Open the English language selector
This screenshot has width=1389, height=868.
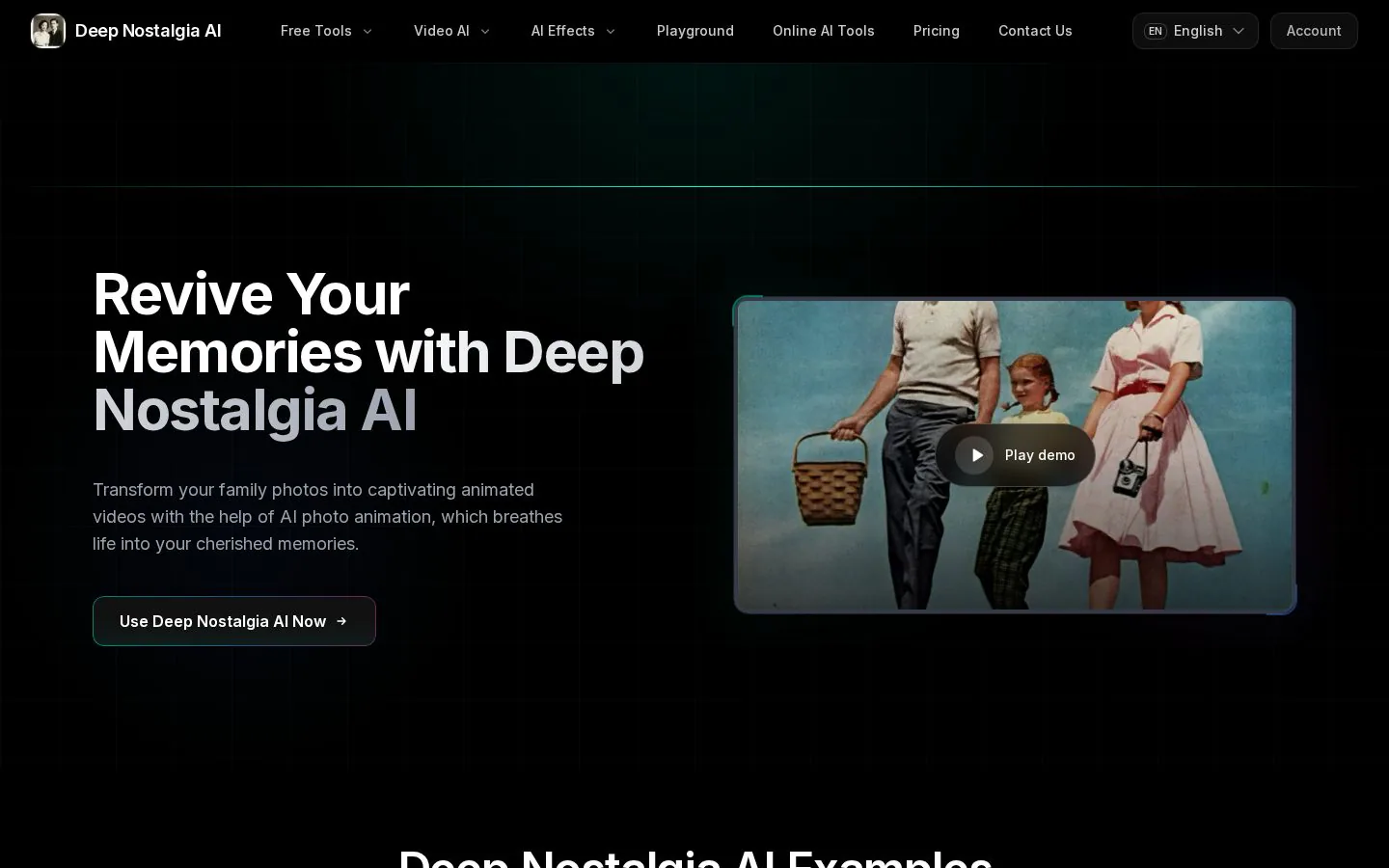(x=1195, y=31)
